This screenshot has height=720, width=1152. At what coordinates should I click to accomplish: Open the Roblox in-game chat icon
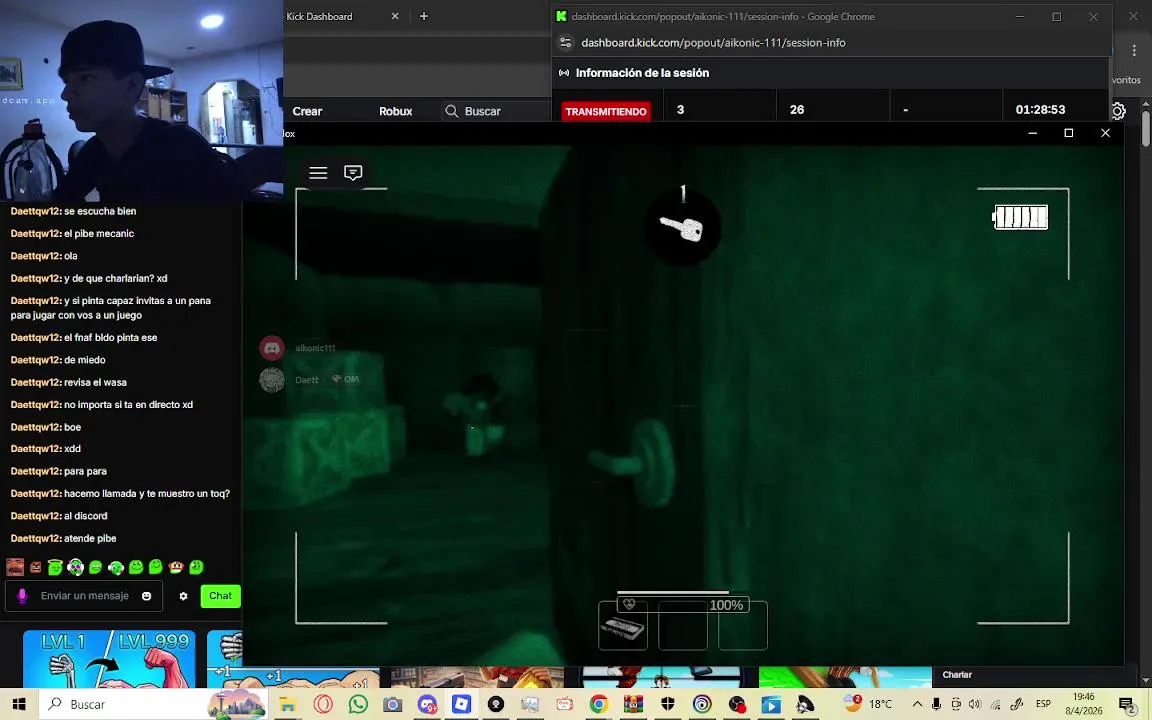tap(353, 173)
